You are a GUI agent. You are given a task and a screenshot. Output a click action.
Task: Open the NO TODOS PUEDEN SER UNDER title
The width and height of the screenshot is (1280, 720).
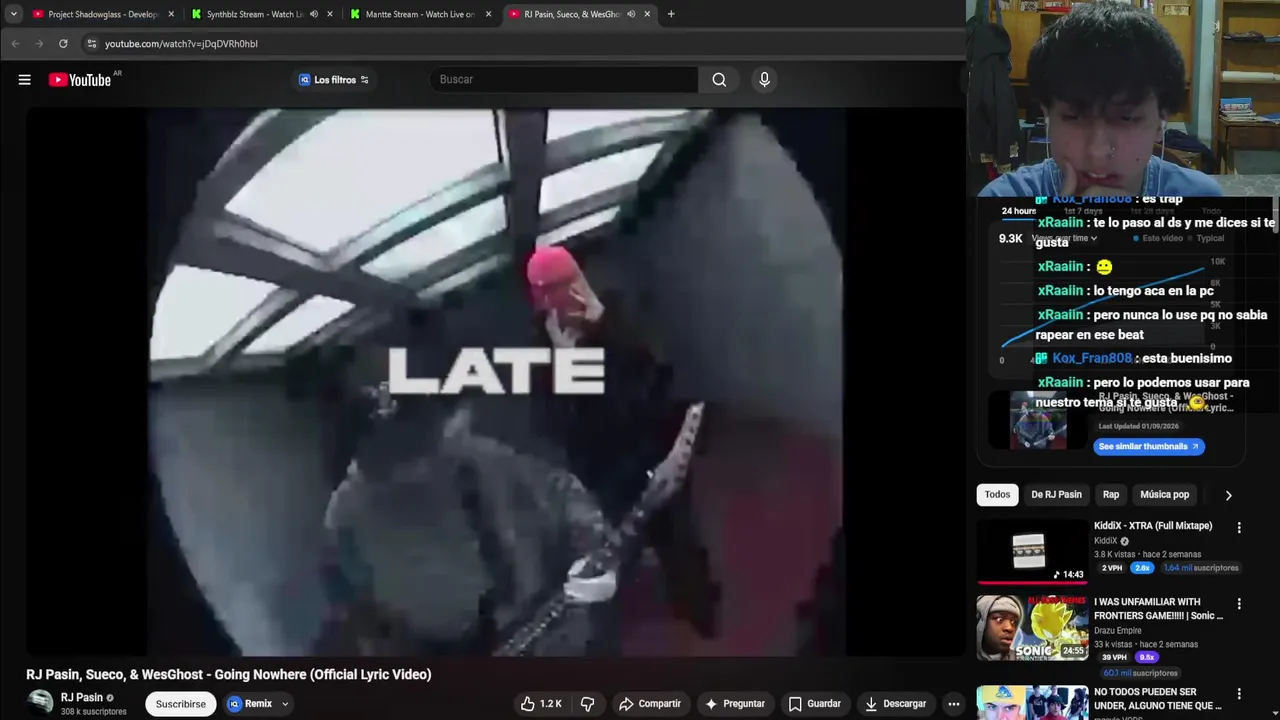[x=1158, y=699]
